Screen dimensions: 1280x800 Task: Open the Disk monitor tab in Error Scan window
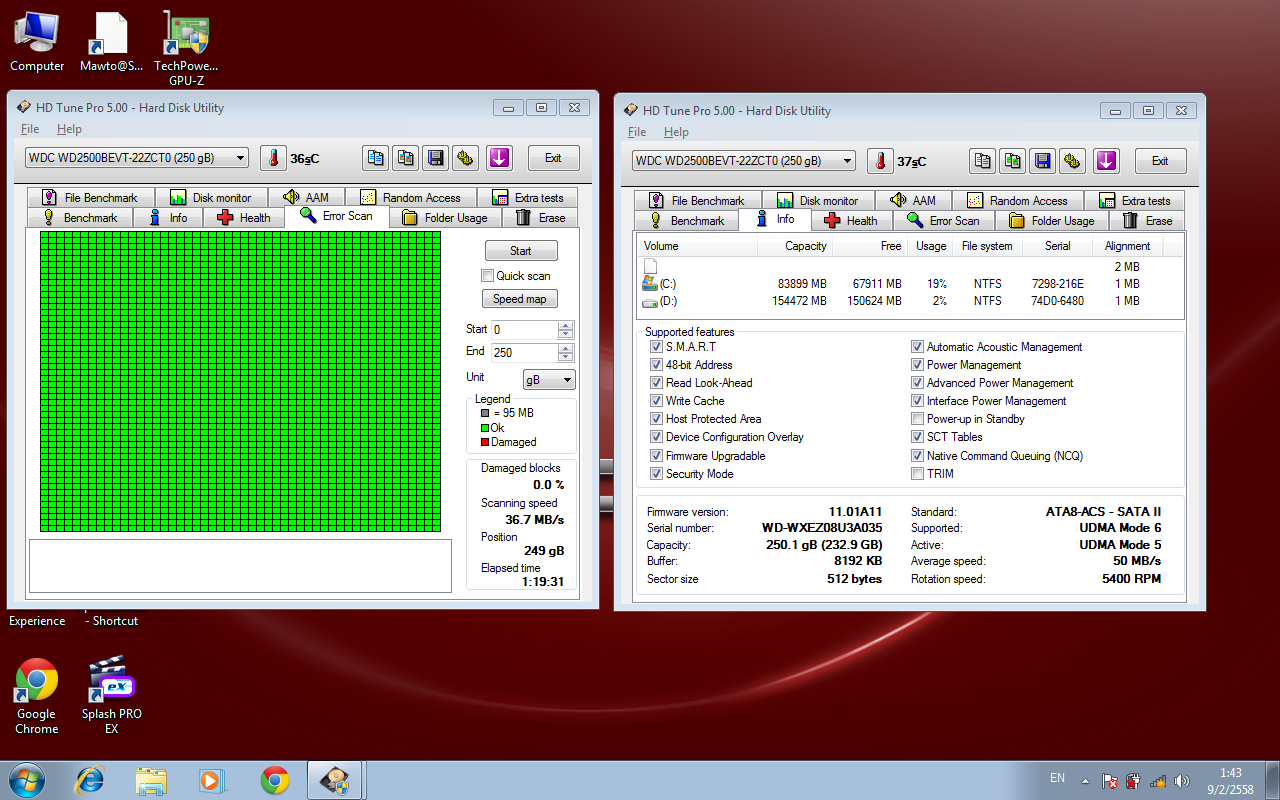click(211, 198)
